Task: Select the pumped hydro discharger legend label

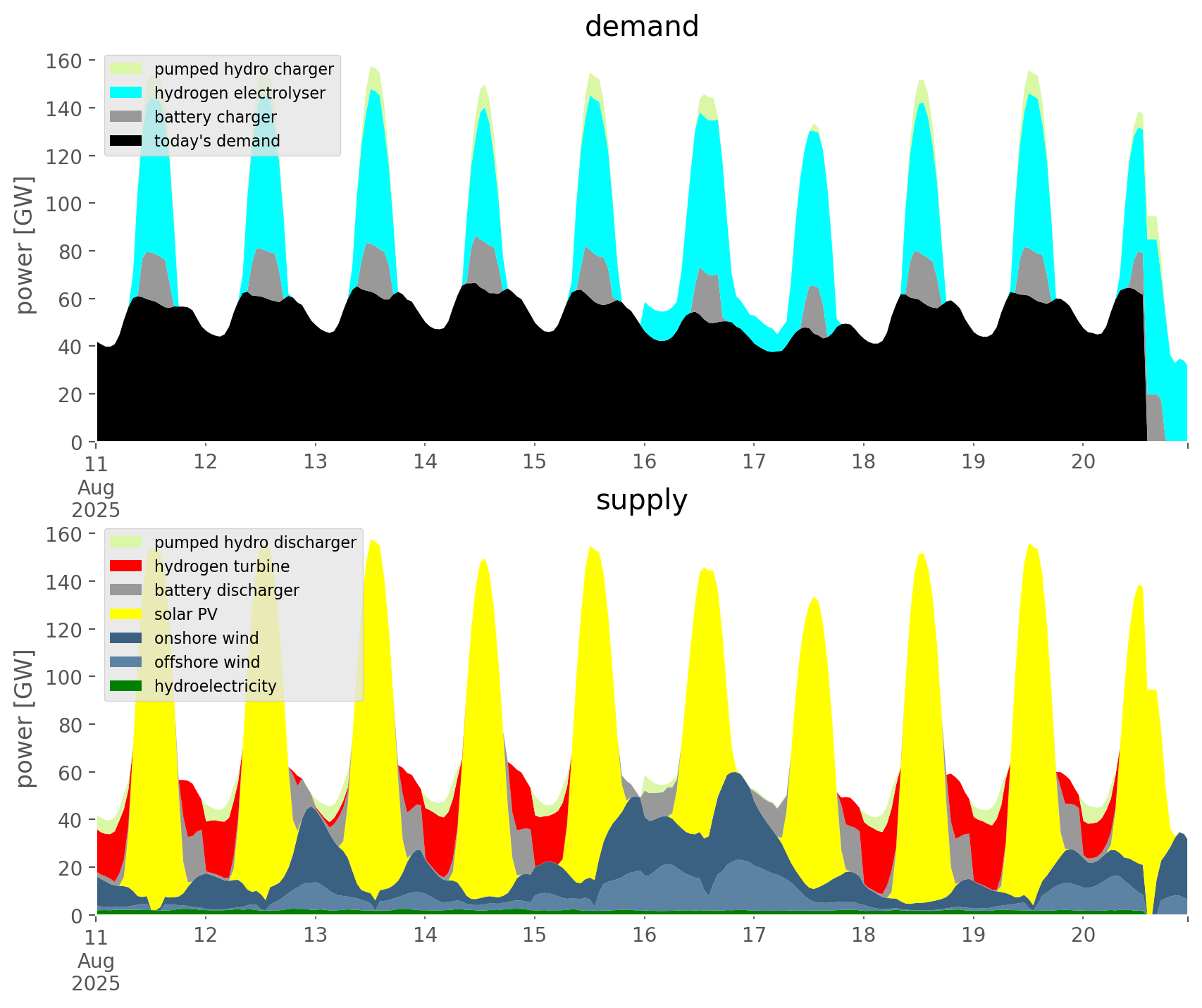Action: tap(255, 542)
